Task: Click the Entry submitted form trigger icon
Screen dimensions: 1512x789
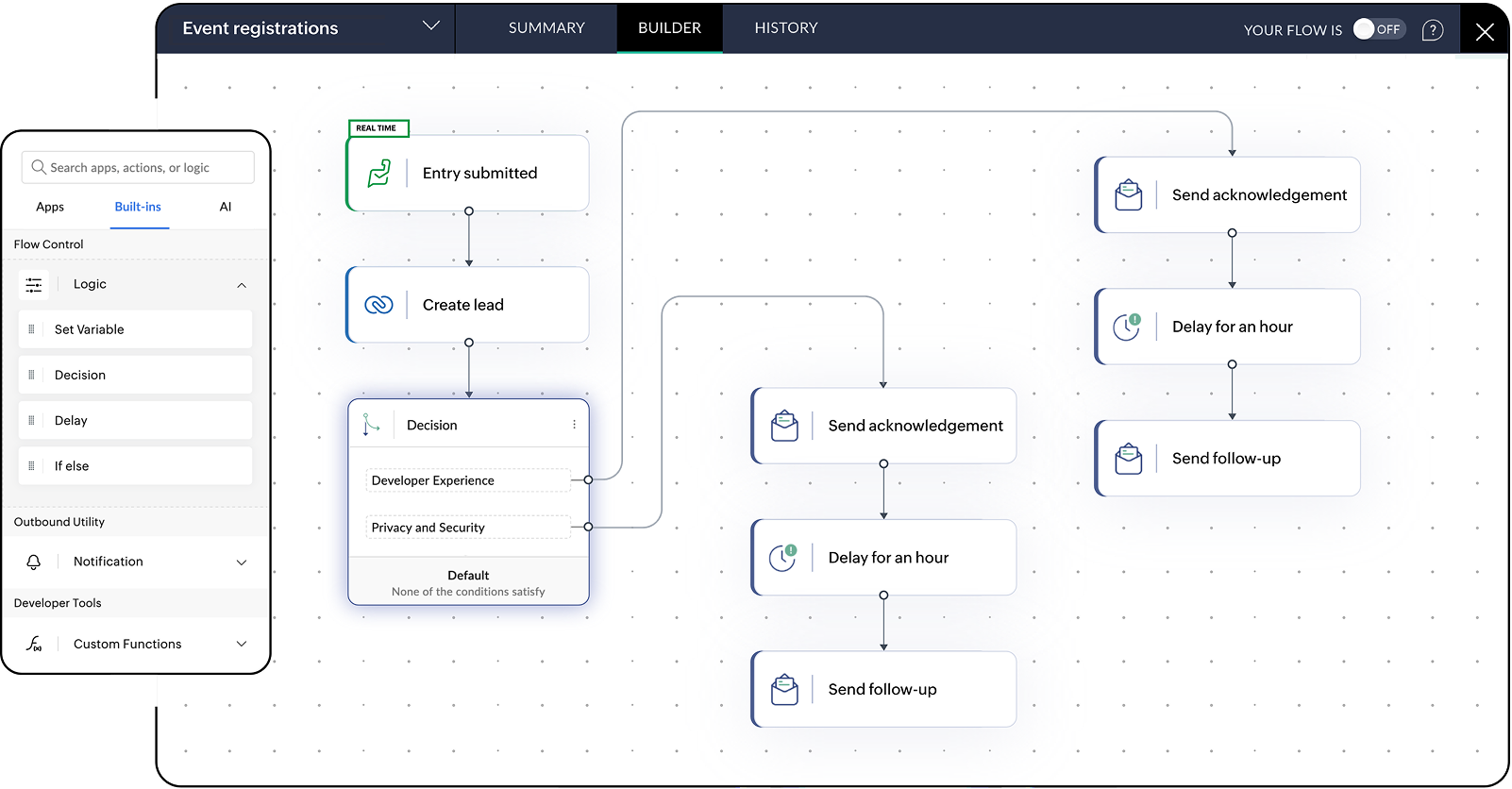Action: pyautogui.click(x=379, y=174)
